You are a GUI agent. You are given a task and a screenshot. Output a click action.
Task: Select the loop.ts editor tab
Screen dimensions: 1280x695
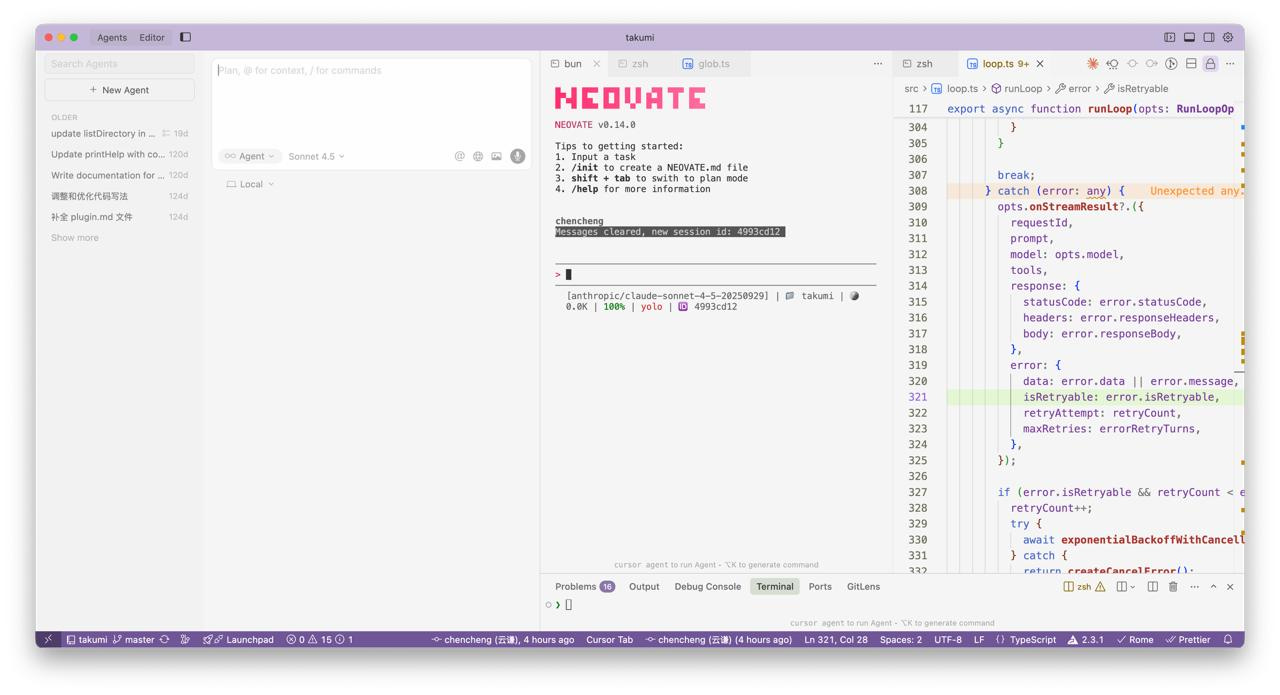point(1005,63)
